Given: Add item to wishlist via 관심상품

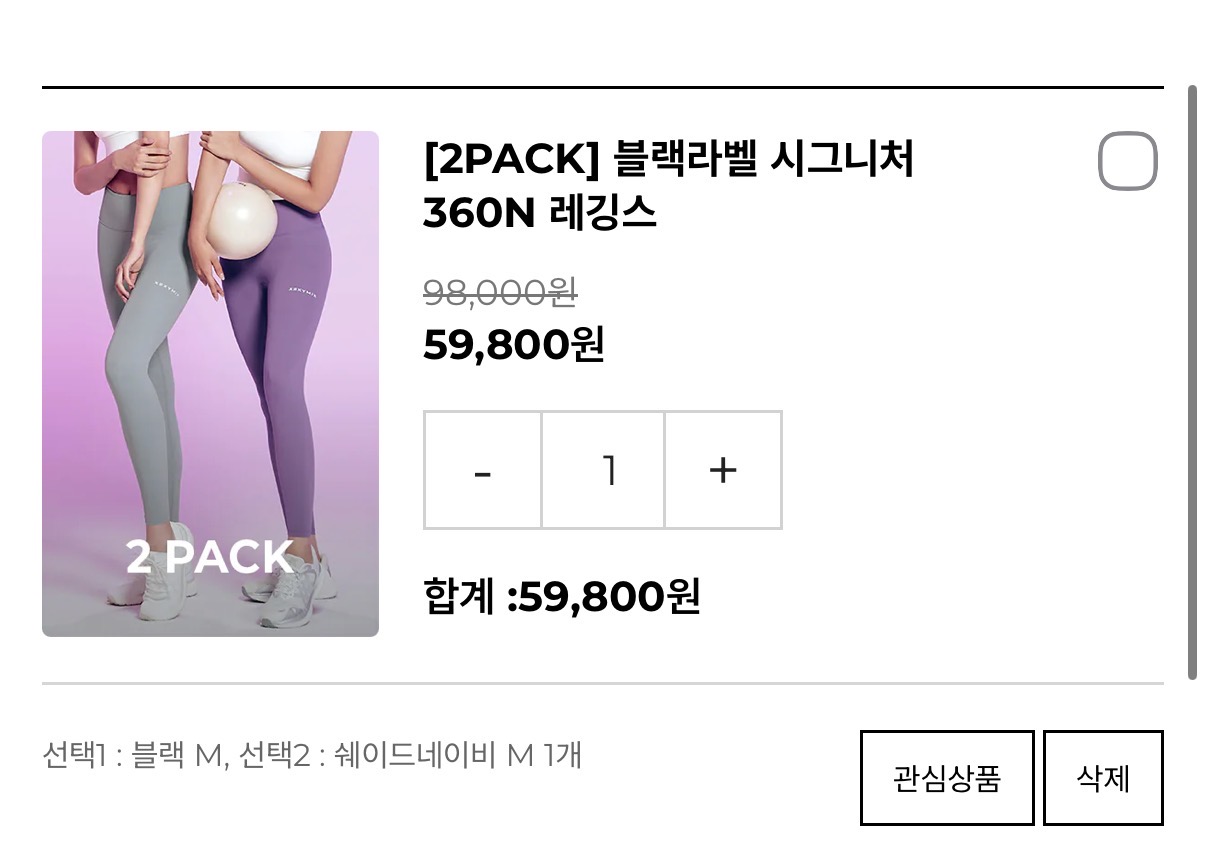Looking at the screenshot, I should [x=947, y=778].
